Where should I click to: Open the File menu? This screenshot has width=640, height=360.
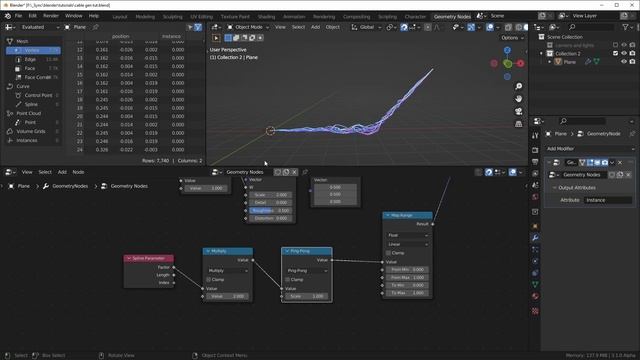[18, 16]
